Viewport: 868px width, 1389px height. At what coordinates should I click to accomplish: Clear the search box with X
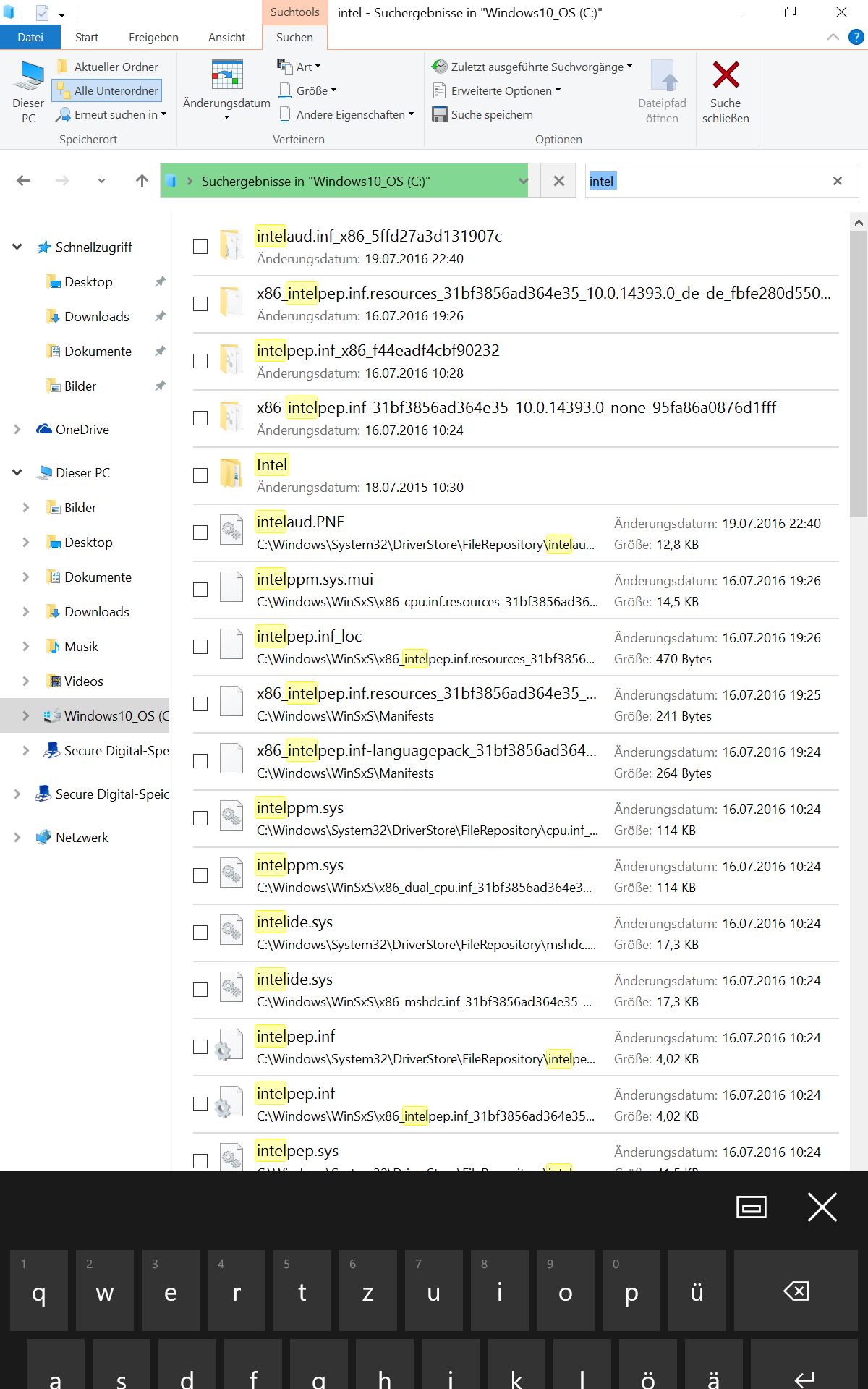838,181
